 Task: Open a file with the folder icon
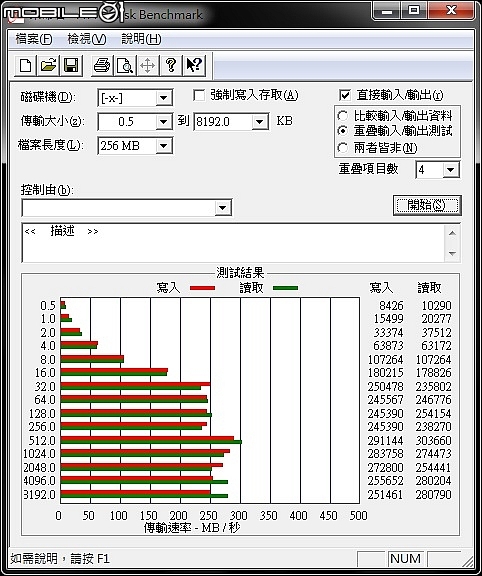(x=48, y=66)
